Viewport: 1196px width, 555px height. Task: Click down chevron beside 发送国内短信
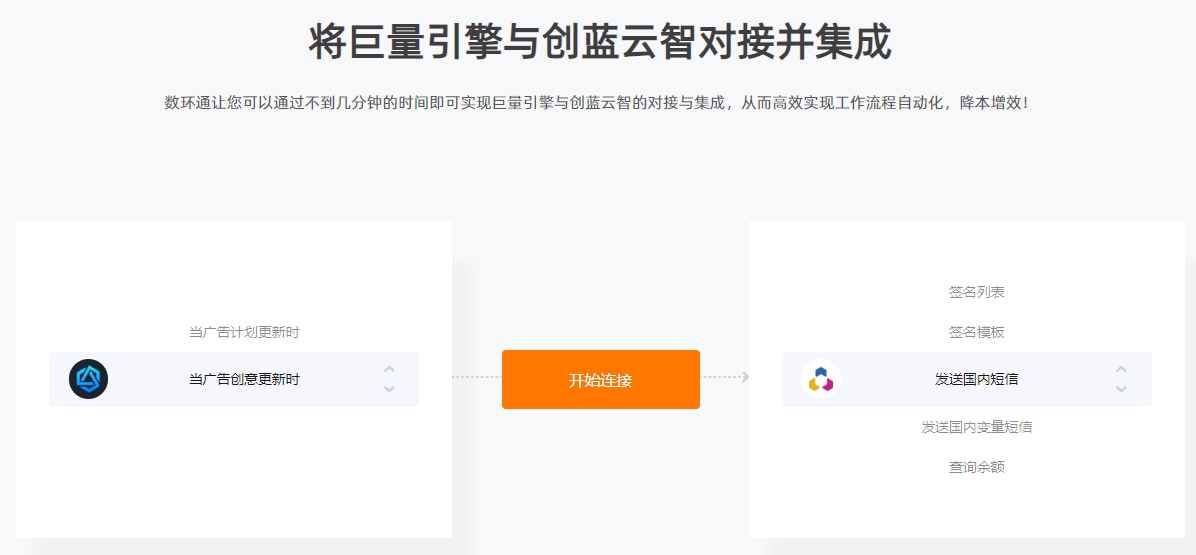pos(1120,389)
